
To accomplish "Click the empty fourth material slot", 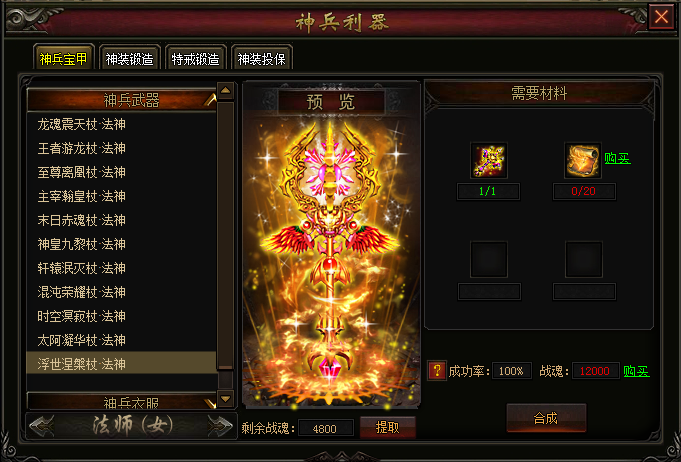I will [583, 259].
